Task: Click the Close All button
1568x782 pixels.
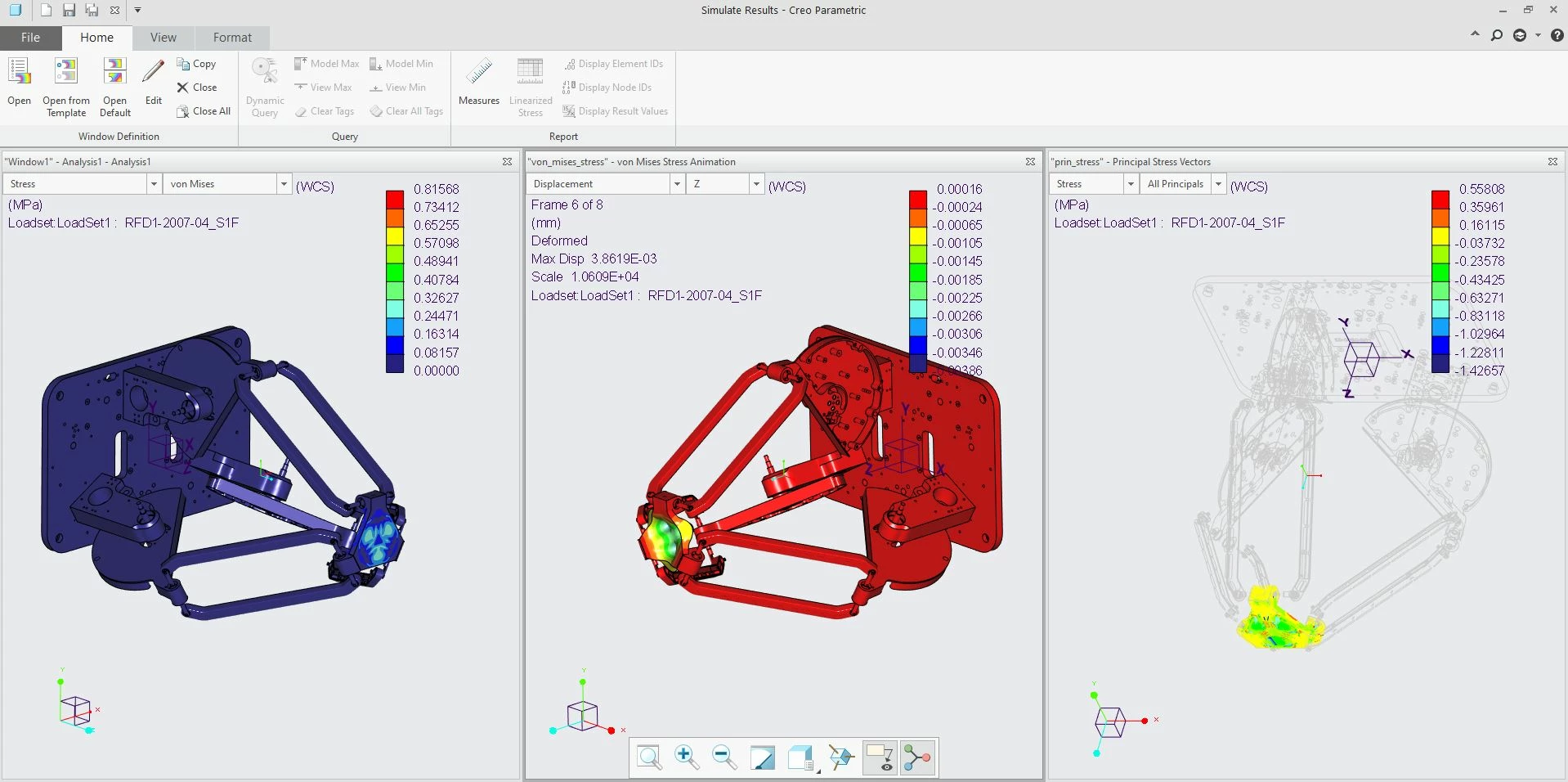Action: click(x=204, y=111)
